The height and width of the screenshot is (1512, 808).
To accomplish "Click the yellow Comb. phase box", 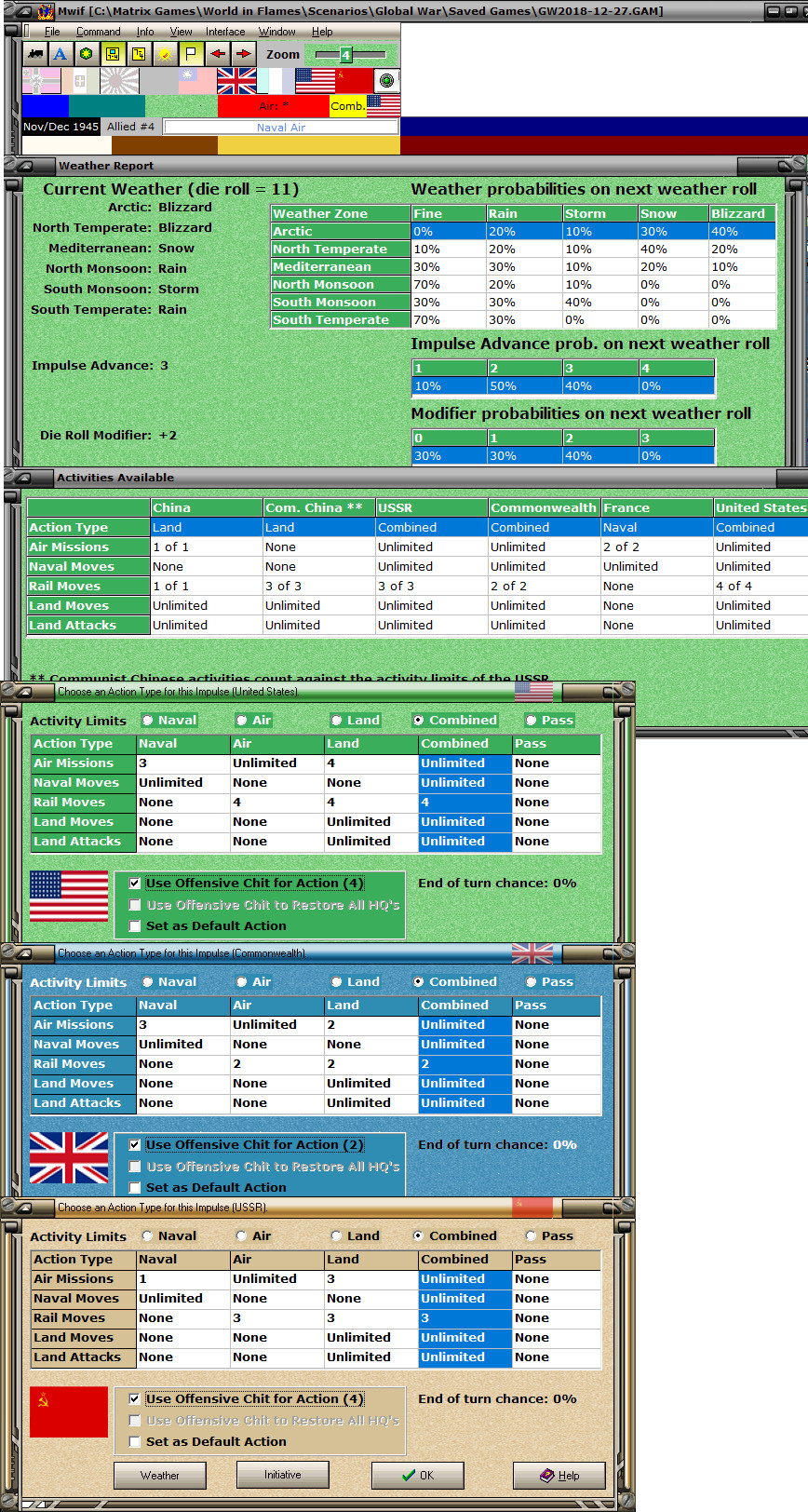I will coord(348,105).
